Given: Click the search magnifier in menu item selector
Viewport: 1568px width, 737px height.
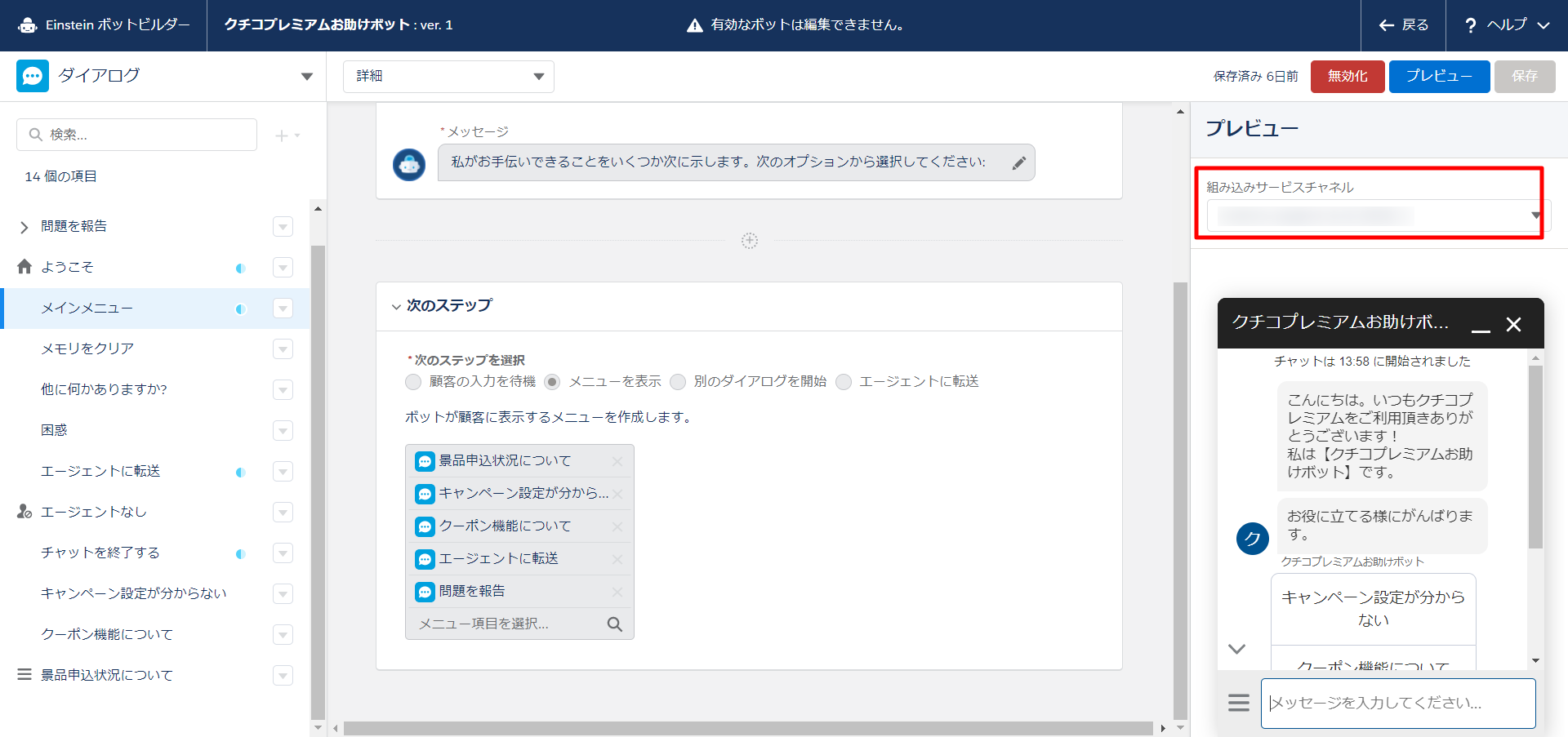Looking at the screenshot, I should 614,624.
